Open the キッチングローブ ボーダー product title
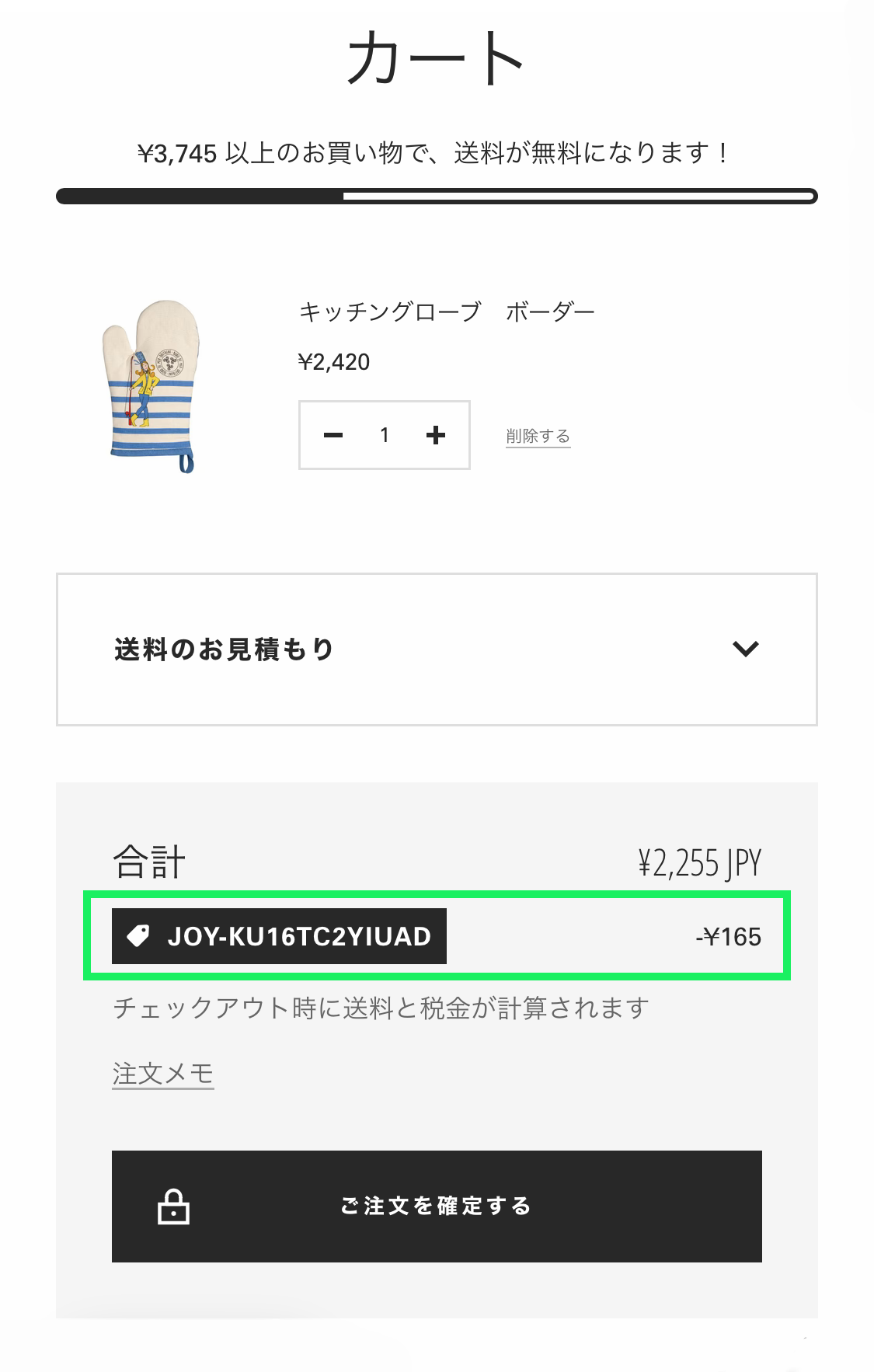Screen dimensions: 874x1372 click(x=447, y=312)
